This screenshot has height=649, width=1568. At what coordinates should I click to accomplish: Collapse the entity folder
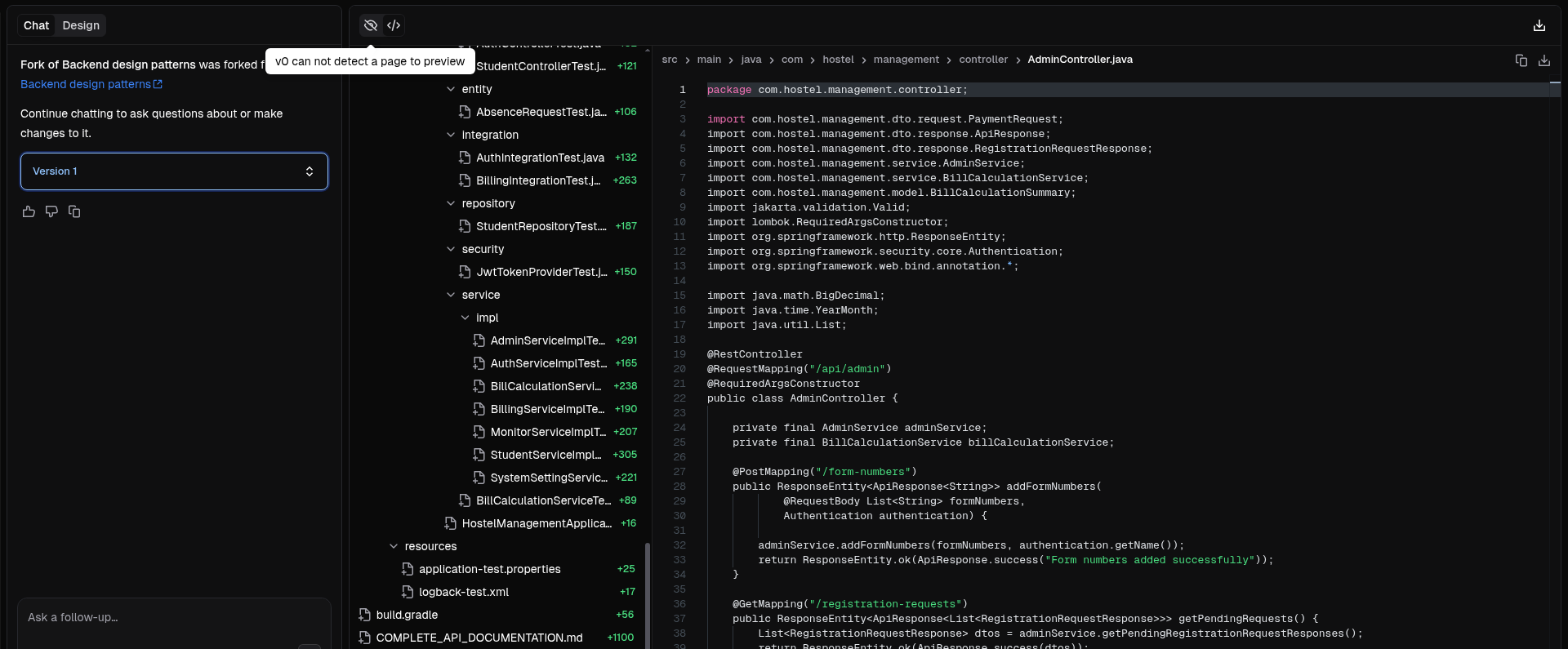477,89
